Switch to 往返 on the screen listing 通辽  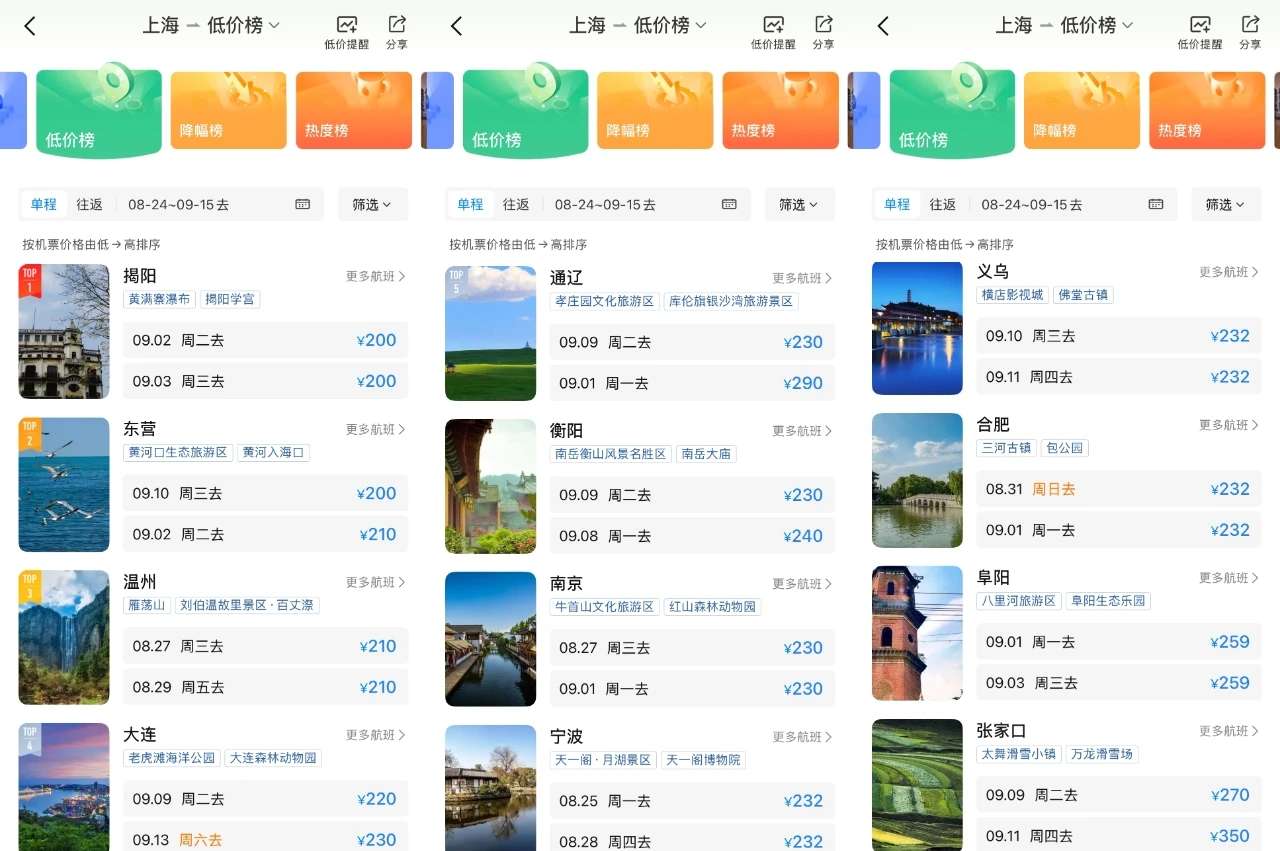(517, 204)
